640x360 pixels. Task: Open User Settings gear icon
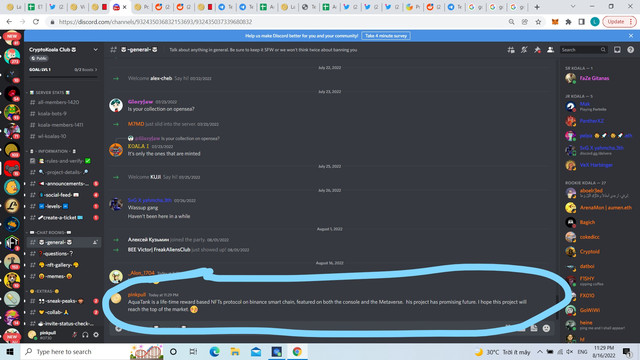[x=96, y=335]
